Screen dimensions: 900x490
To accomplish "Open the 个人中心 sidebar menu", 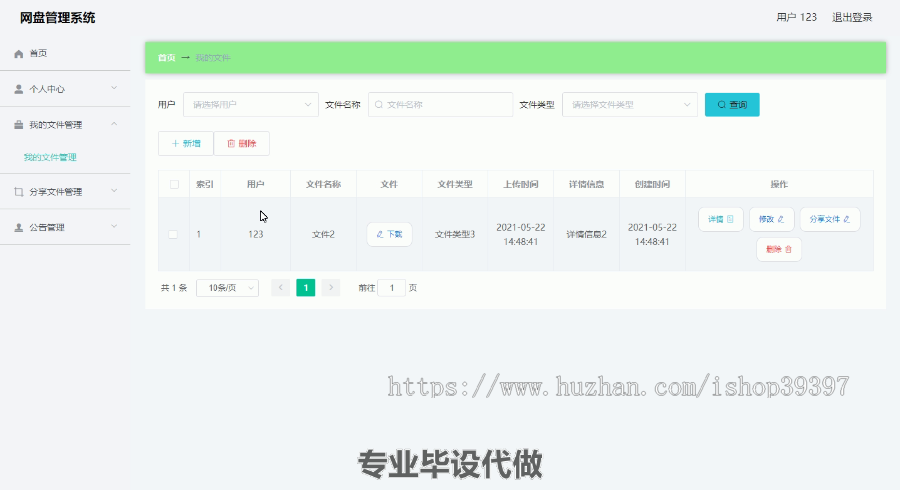I will click(65, 89).
